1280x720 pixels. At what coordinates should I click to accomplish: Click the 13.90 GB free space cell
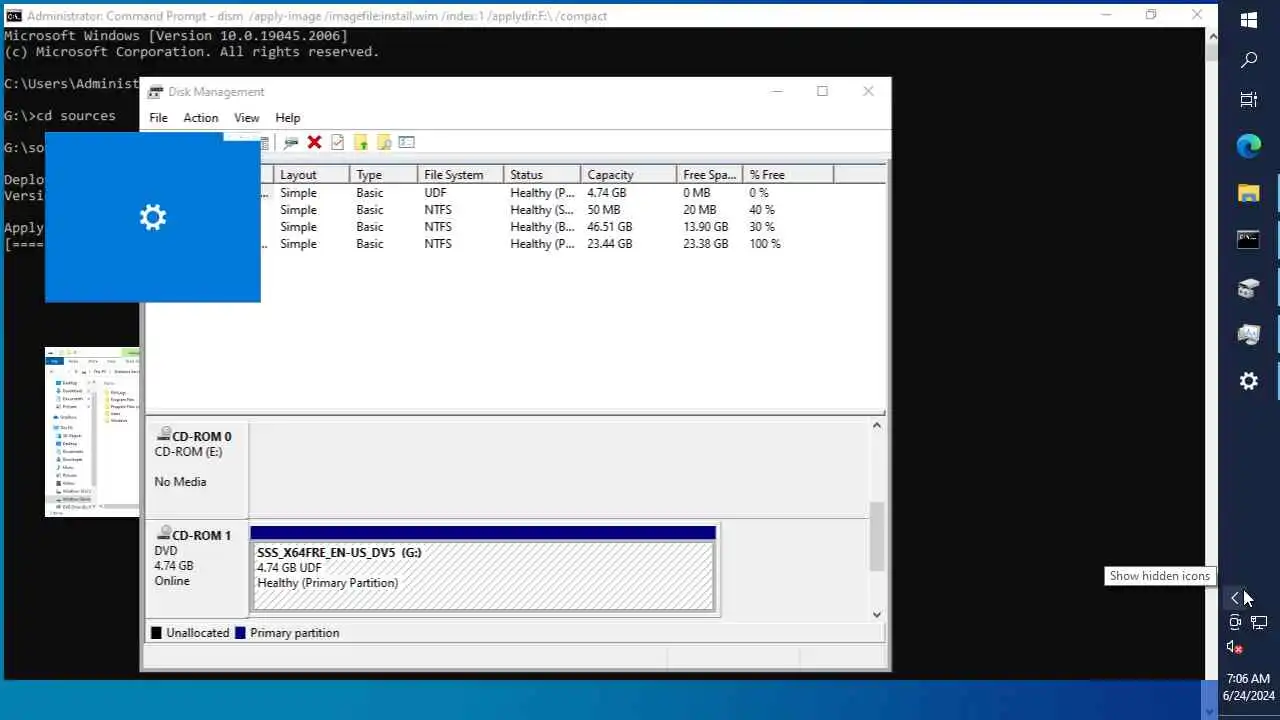[706, 227]
